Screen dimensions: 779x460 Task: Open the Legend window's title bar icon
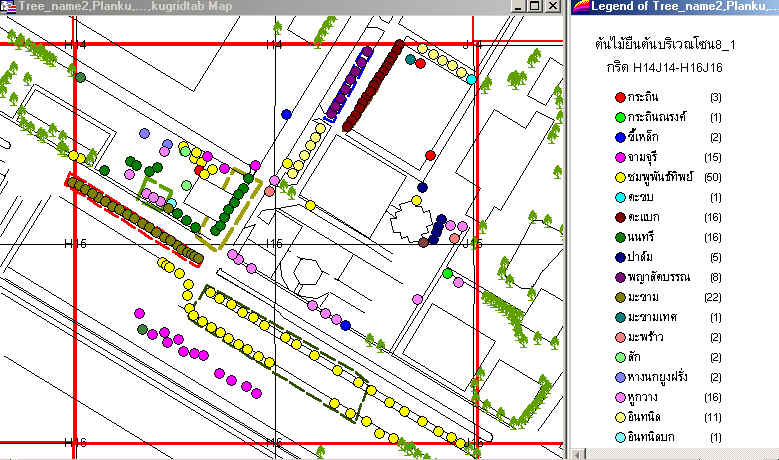click(x=580, y=7)
